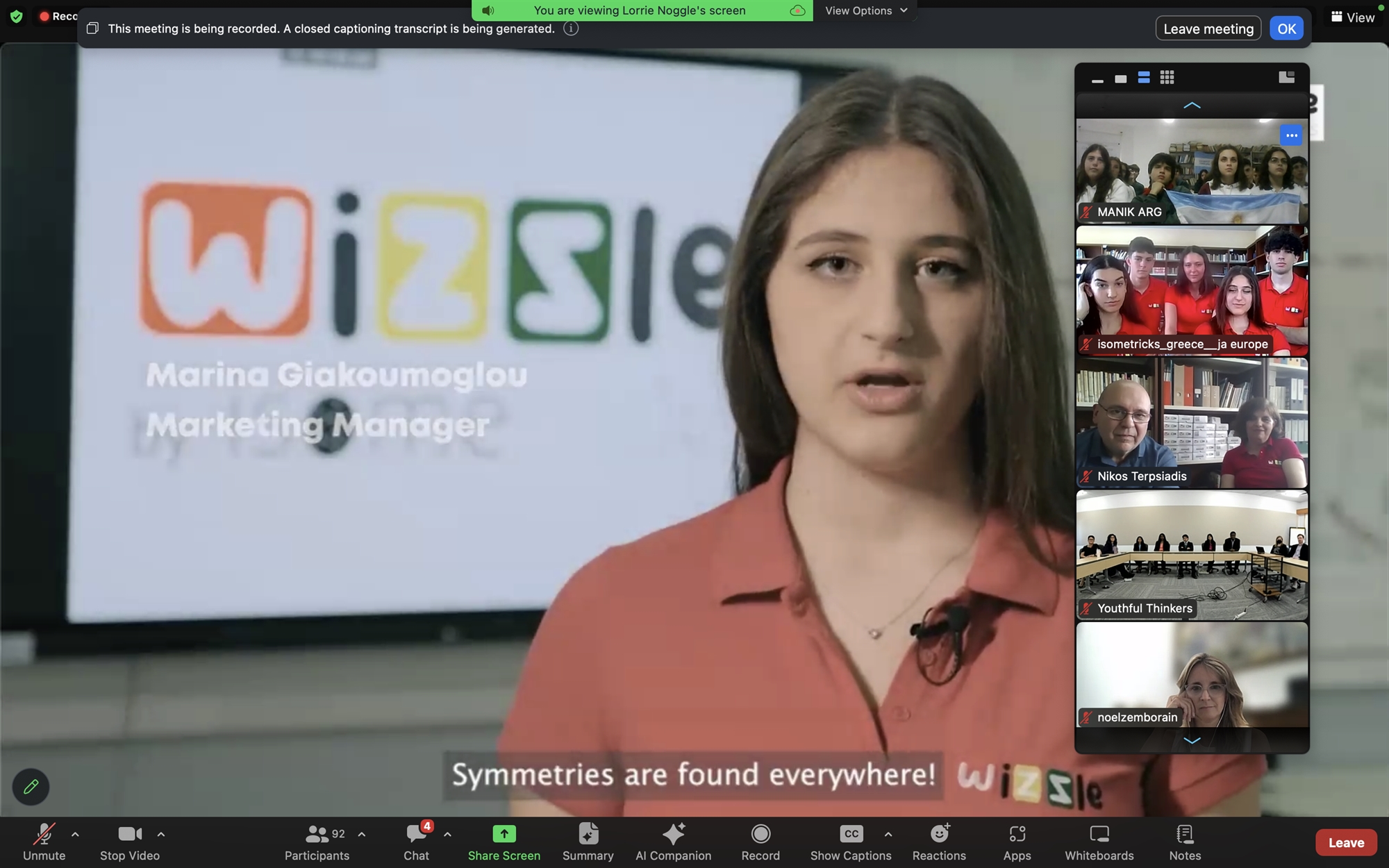
Task: Click the green annotation pencil icon
Action: click(x=31, y=787)
